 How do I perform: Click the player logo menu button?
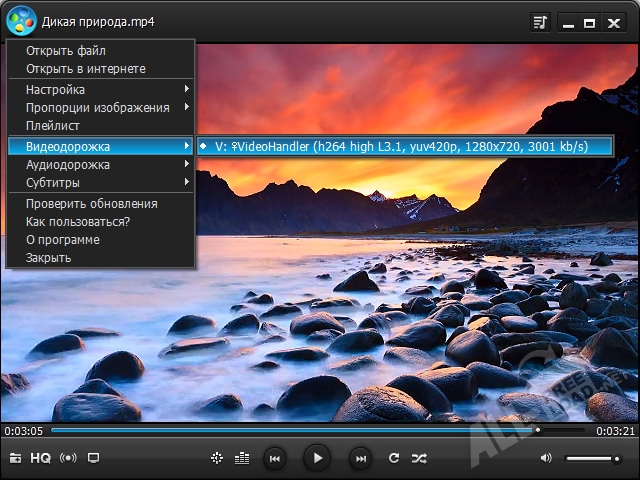[x=21, y=21]
